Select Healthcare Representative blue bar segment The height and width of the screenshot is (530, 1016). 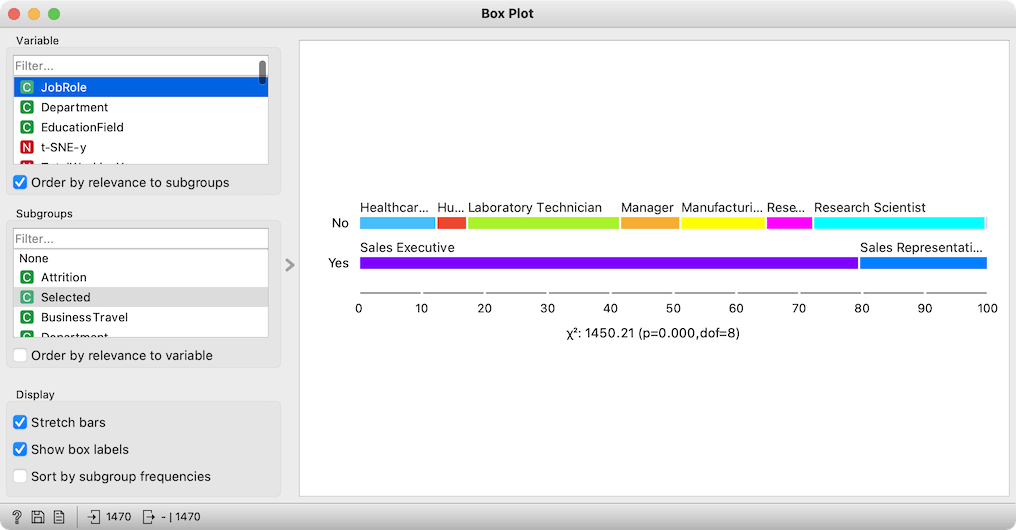pos(397,223)
